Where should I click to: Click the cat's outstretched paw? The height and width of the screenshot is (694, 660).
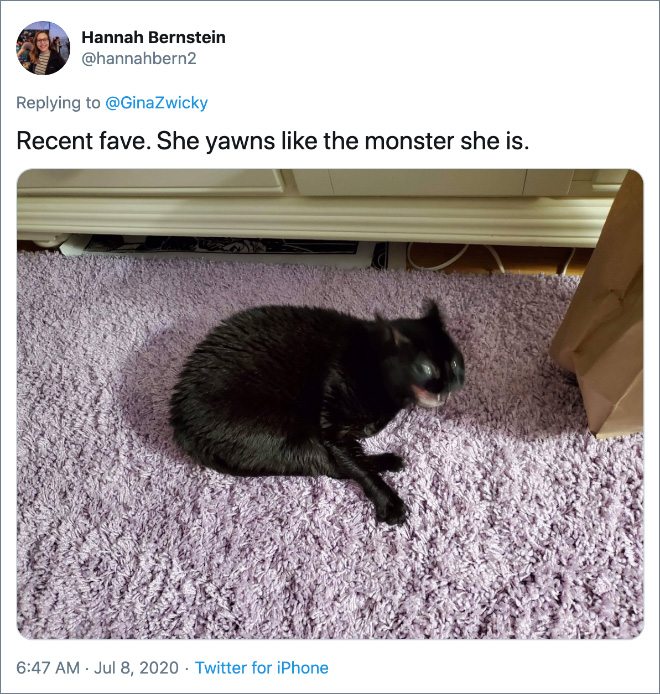[x=391, y=511]
